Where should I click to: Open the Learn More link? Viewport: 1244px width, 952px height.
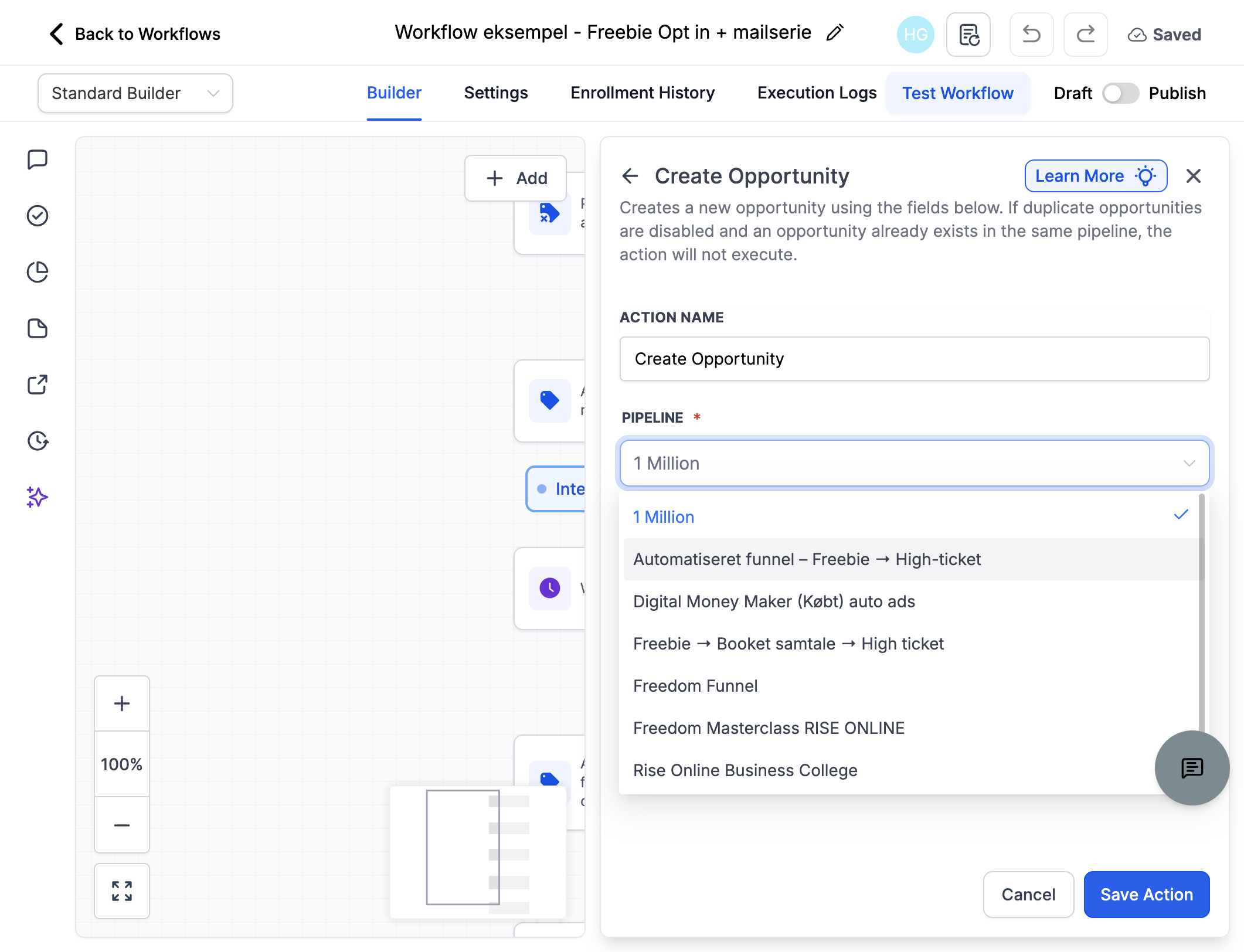1096,176
